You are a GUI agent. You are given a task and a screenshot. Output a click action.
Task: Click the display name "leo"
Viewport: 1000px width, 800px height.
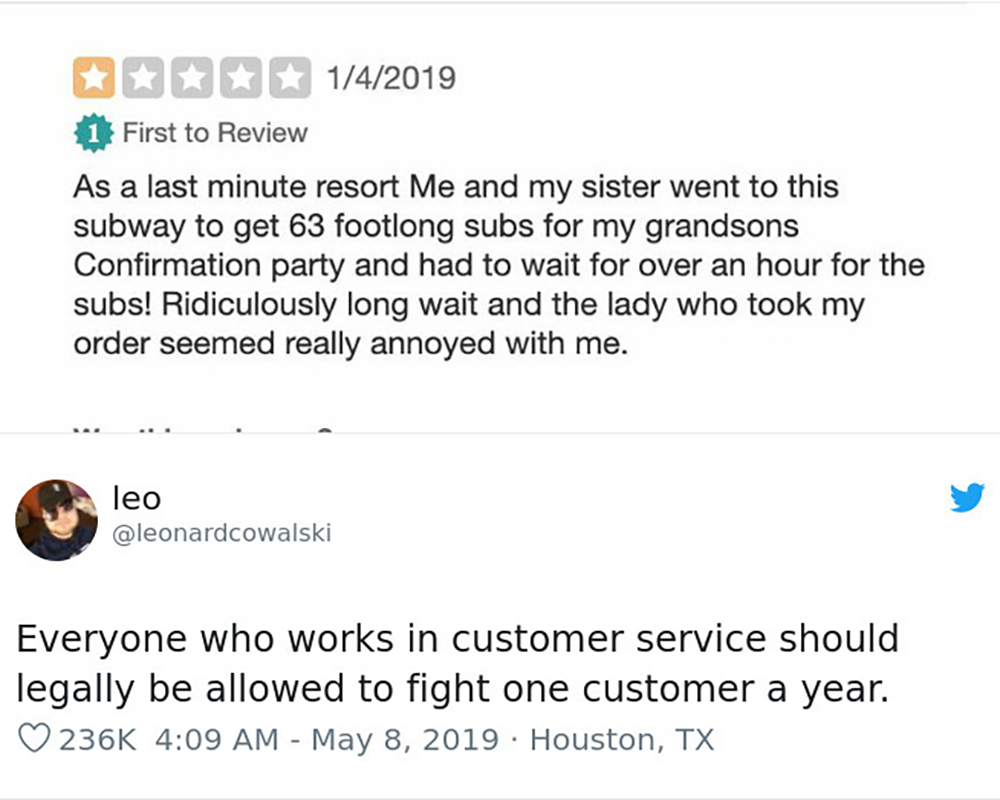point(138,497)
